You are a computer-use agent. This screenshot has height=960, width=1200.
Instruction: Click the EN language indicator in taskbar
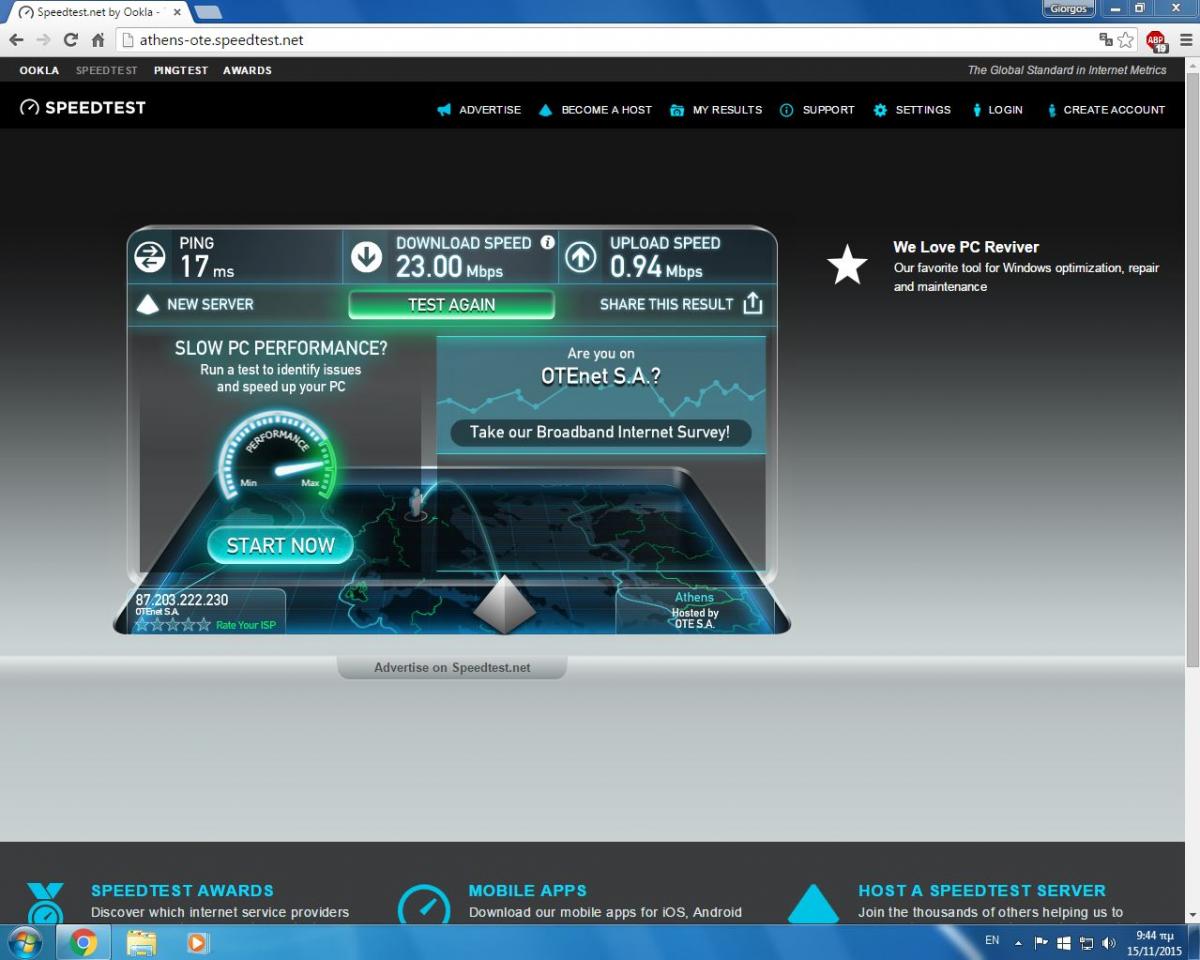click(x=992, y=941)
